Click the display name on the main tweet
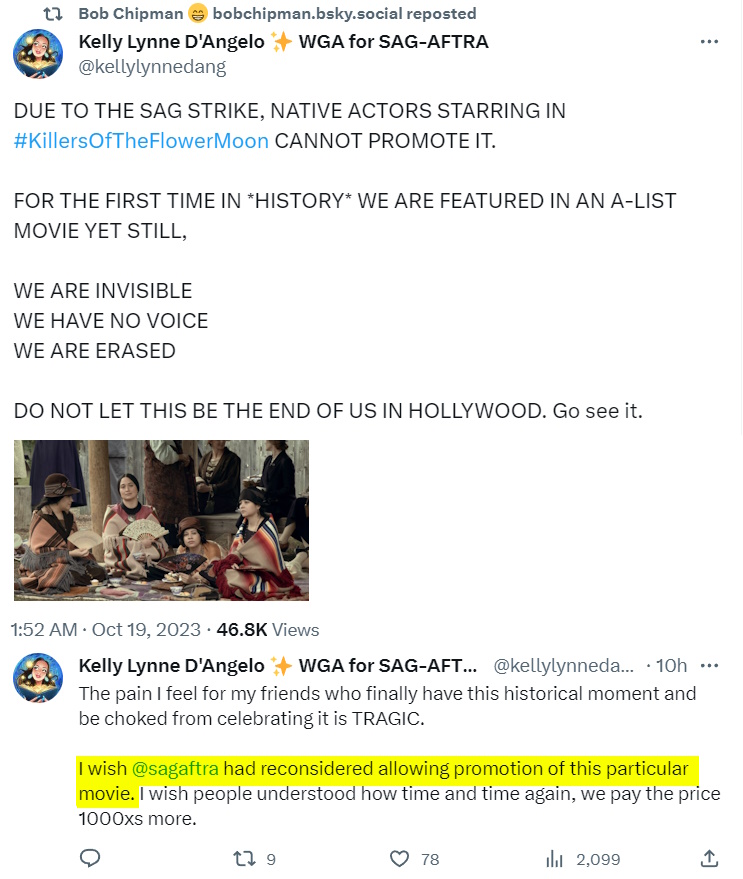 (283, 42)
